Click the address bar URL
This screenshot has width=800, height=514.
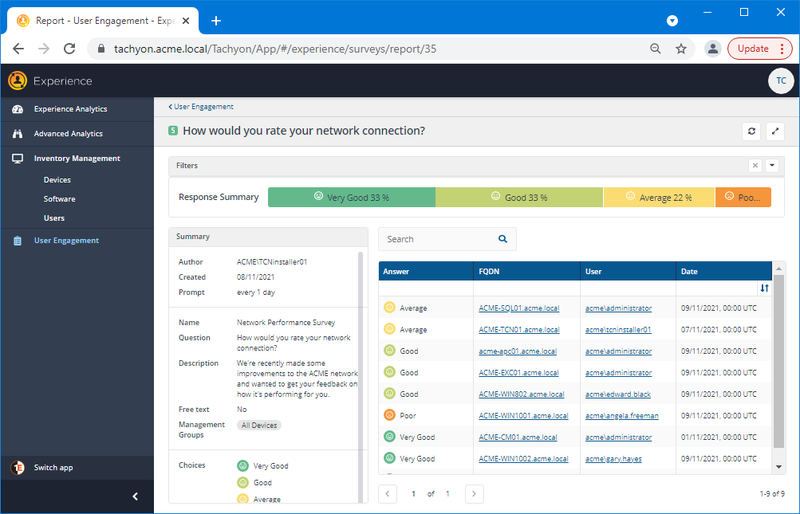coord(275,49)
